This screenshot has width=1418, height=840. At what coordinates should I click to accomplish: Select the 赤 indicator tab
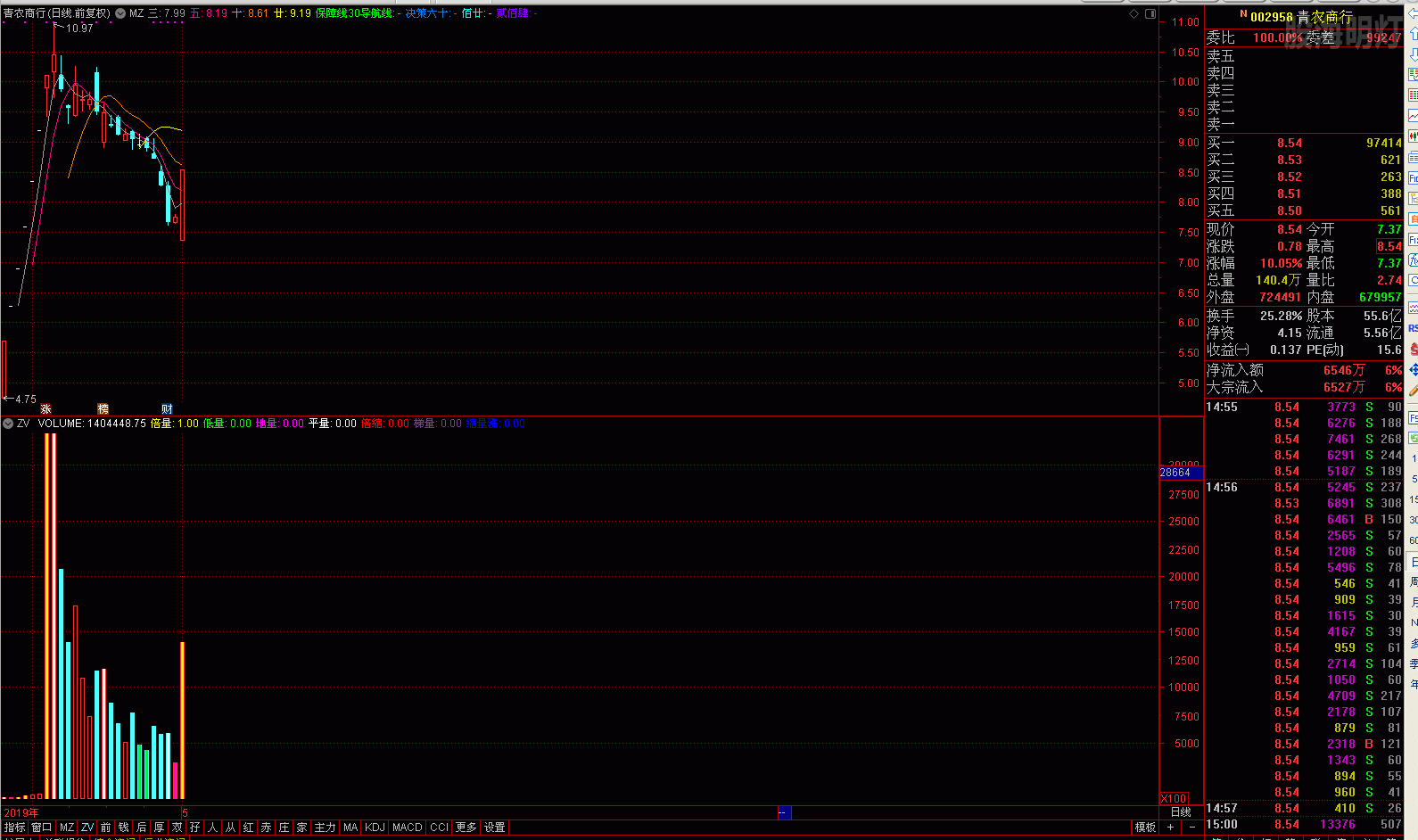coord(266,828)
